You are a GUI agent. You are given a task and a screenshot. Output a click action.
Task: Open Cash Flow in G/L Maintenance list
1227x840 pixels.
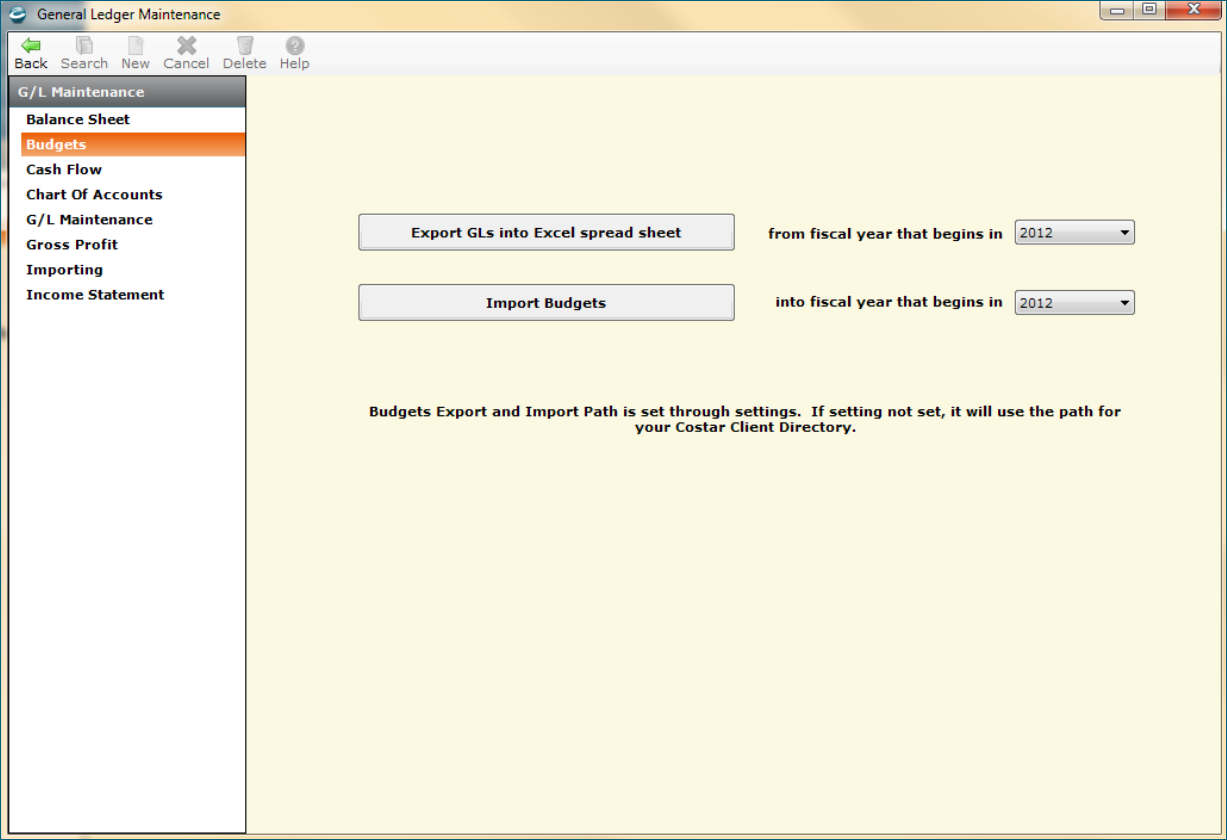pyautogui.click(x=133, y=169)
